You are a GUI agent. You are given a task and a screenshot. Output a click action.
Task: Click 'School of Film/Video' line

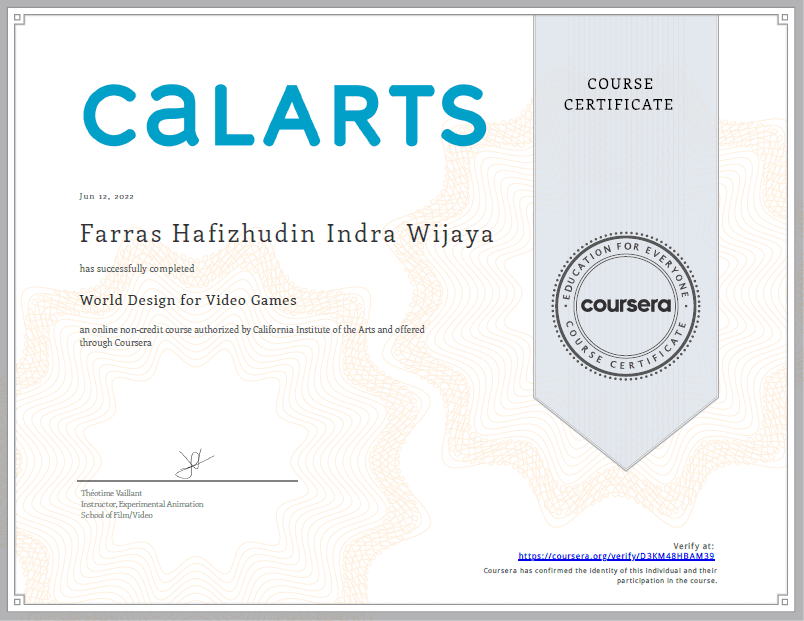click(117, 515)
